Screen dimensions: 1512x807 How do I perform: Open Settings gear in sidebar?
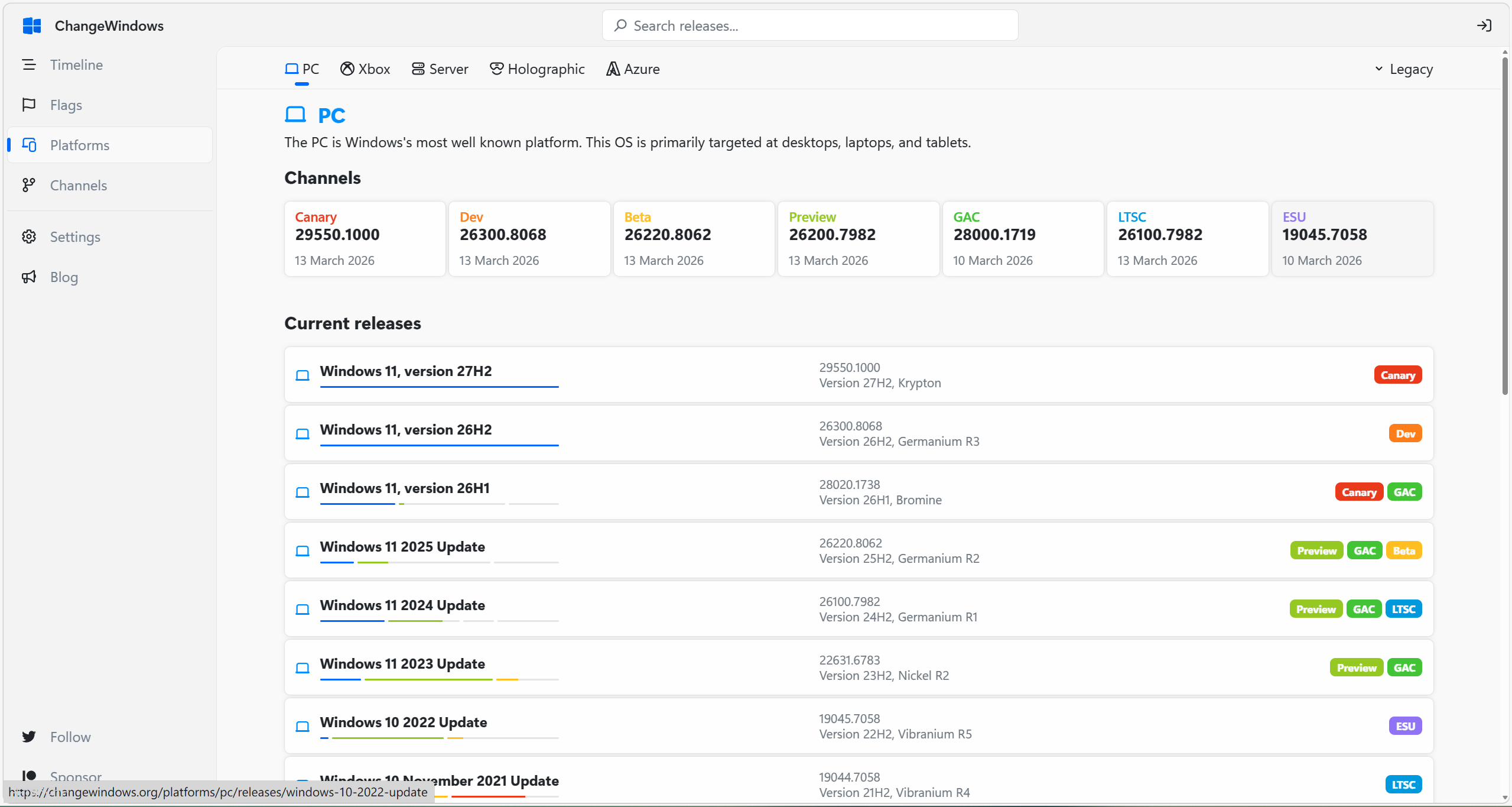tap(29, 236)
